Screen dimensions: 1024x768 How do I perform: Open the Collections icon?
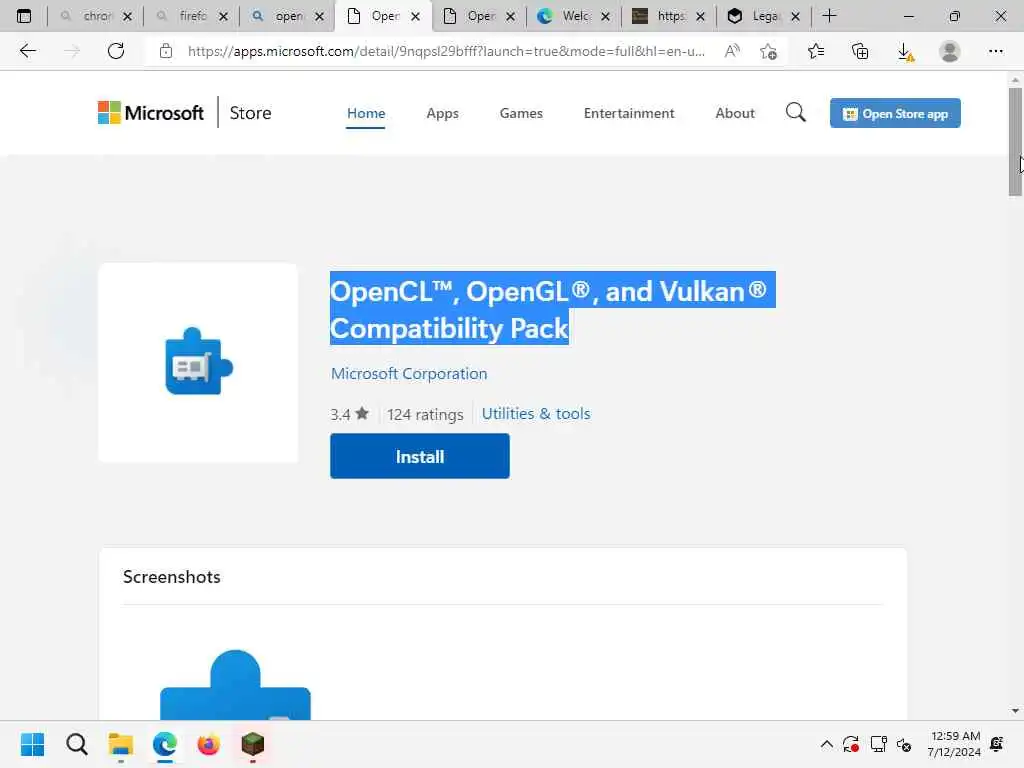[x=860, y=51]
